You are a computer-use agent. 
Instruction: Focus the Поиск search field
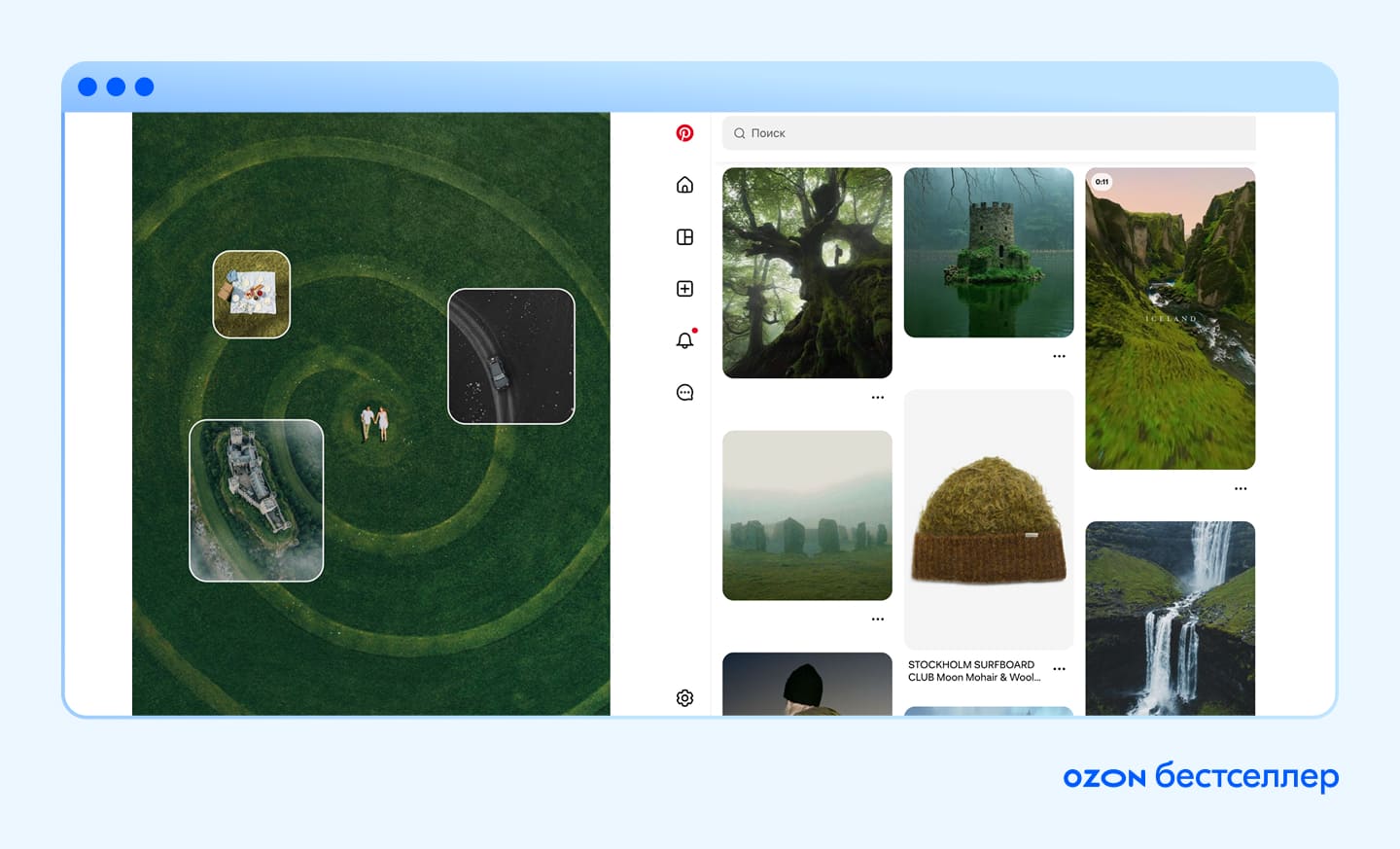(989, 133)
